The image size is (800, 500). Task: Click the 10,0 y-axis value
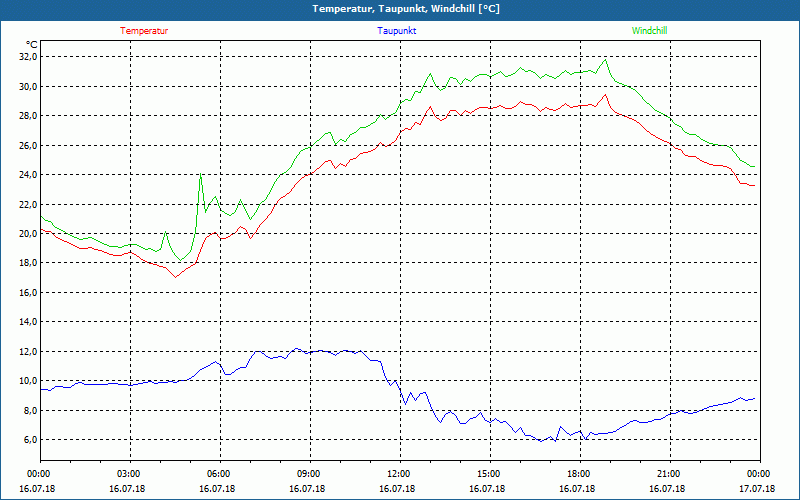pyautogui.click(x=29, y=381)
